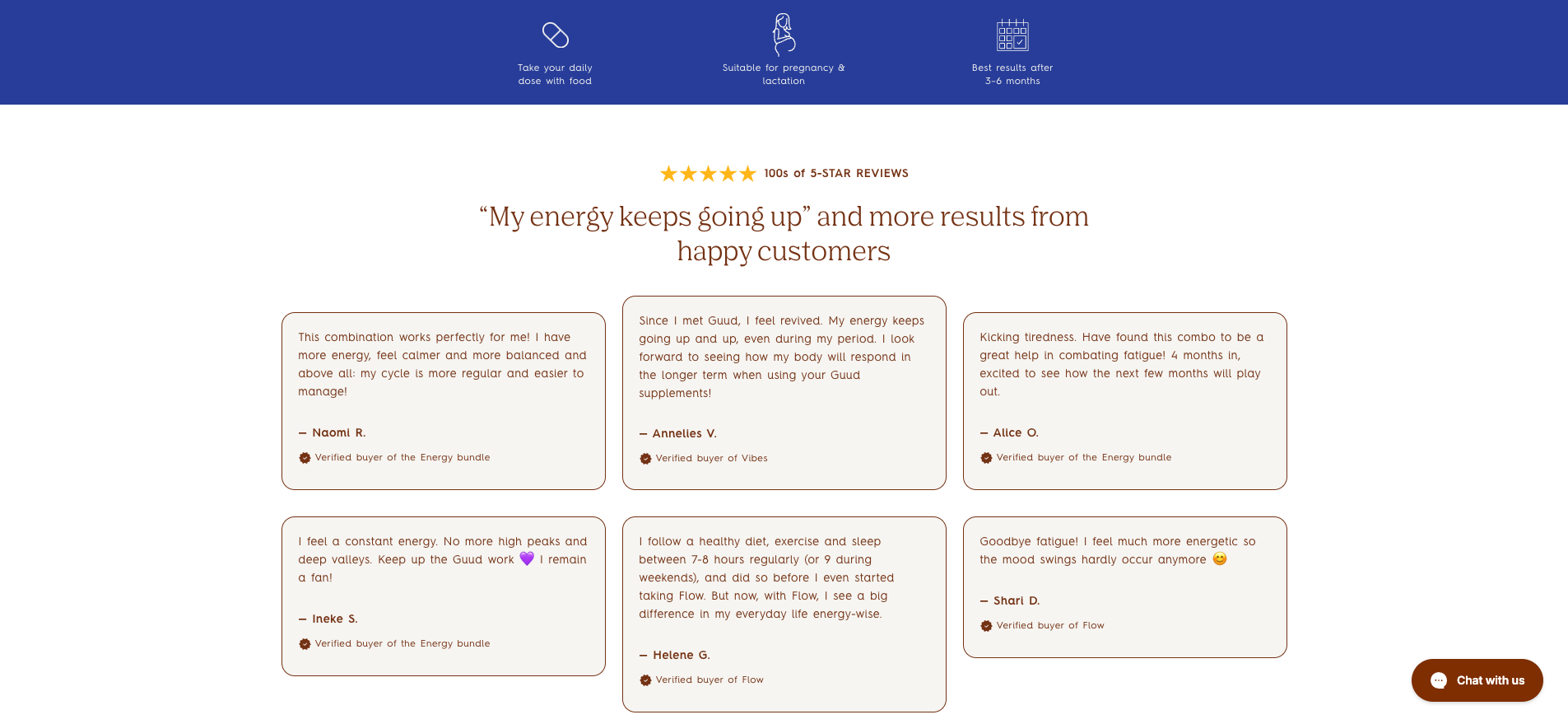
Task: Click the pregnant woman icon
Action: pos(784,35)
